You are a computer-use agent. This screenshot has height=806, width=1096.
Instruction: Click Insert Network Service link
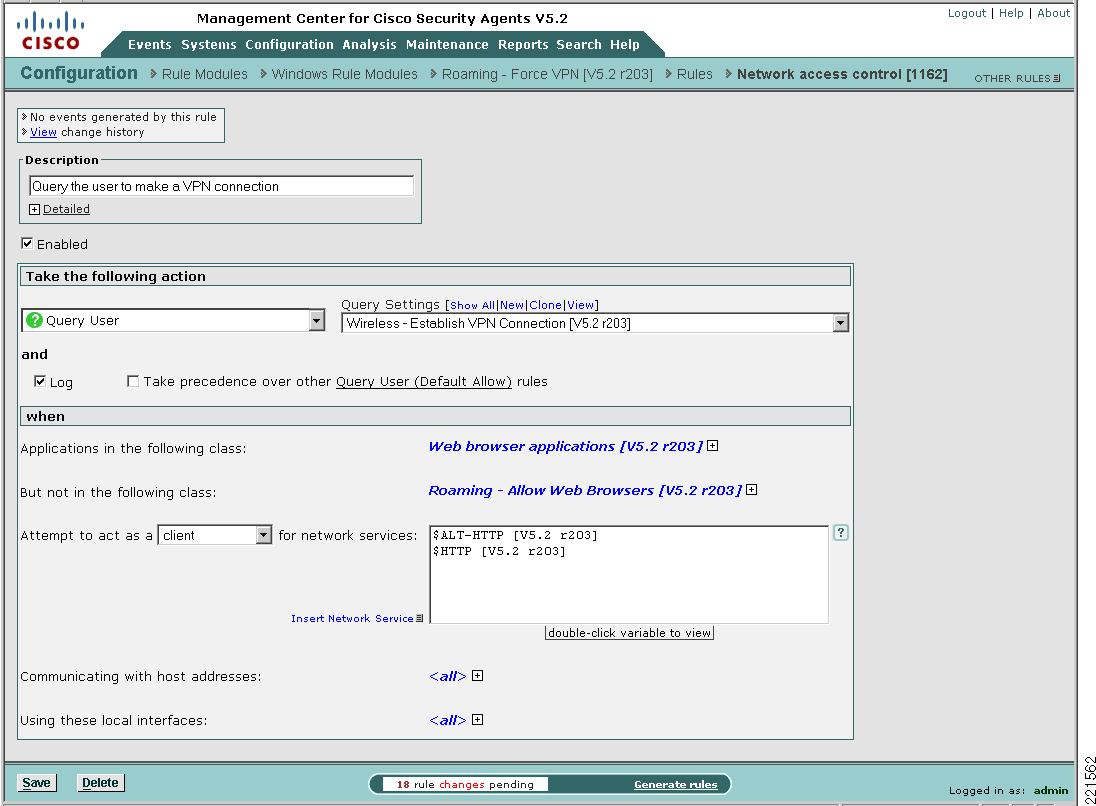click(352, 619)
